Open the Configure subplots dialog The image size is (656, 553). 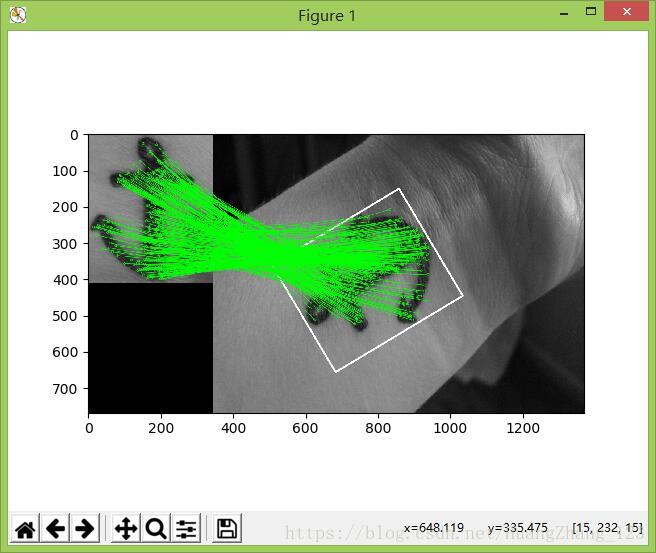(186, 528)
